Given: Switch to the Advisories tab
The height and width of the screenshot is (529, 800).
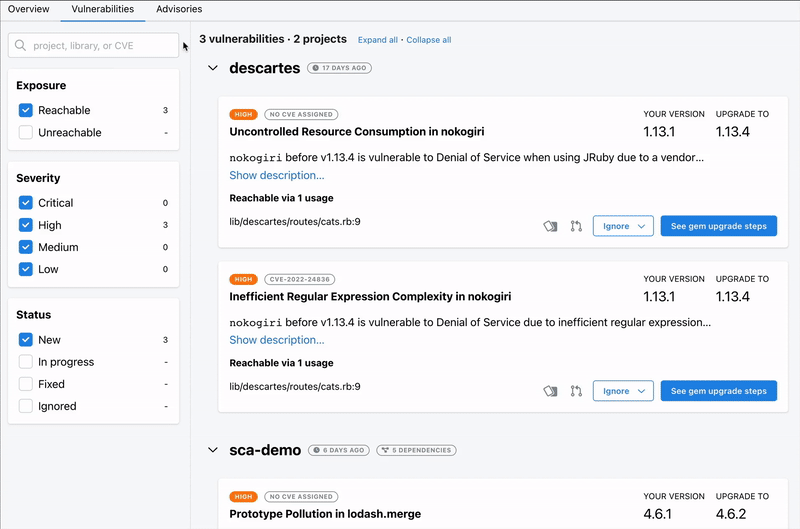Looking at the screenshot, I should coord(179,9).
